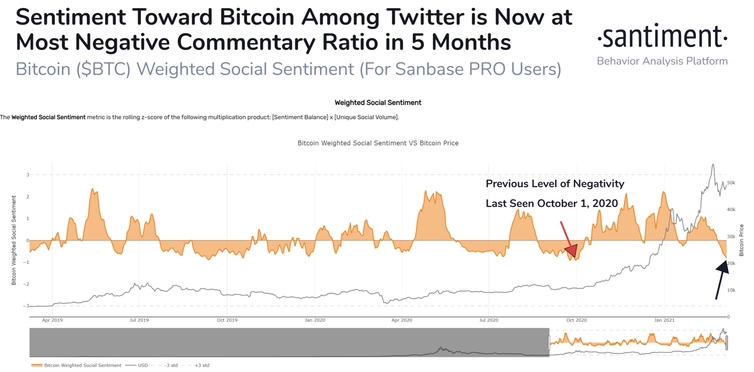Click chart title 'Bitcoin Weighted Social Sentiment VS Bitcoin Price'
754x372 pixels.
[377, 143]
